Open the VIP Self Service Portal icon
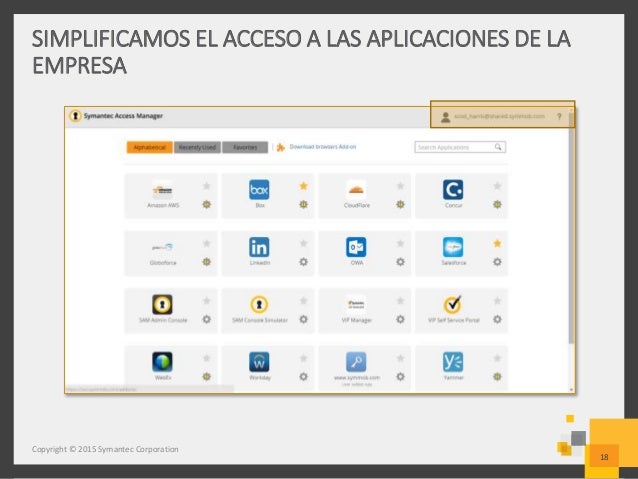The image size is (638, 479). [453, 304]
